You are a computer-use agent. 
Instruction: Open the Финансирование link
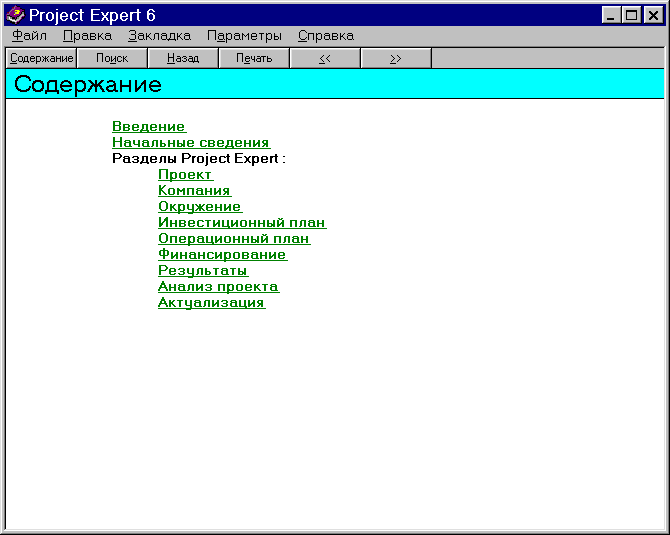pyautogui.click(x=222, y=254)
